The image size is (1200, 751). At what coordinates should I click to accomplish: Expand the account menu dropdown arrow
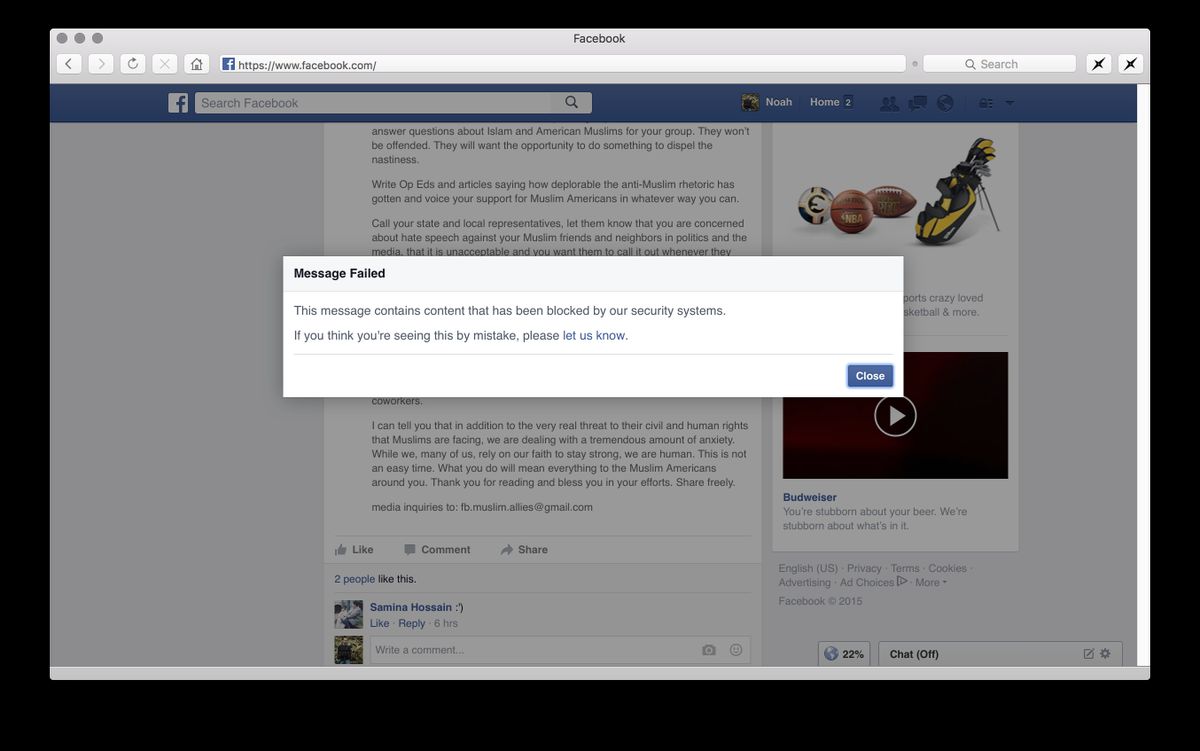coord(1009,103)
